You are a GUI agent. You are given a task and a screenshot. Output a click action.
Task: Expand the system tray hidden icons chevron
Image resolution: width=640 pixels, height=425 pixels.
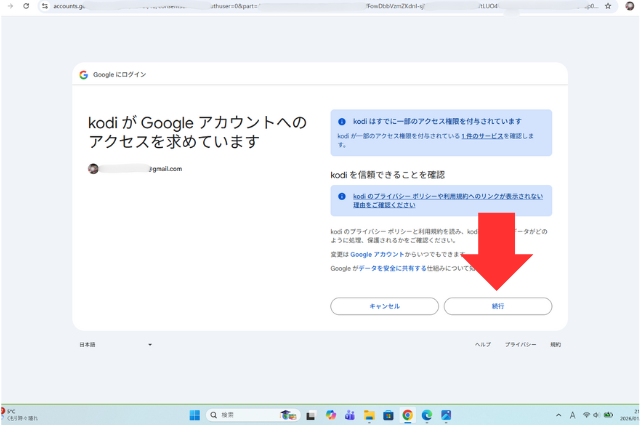pyautogui.click(x=557, y=414)
